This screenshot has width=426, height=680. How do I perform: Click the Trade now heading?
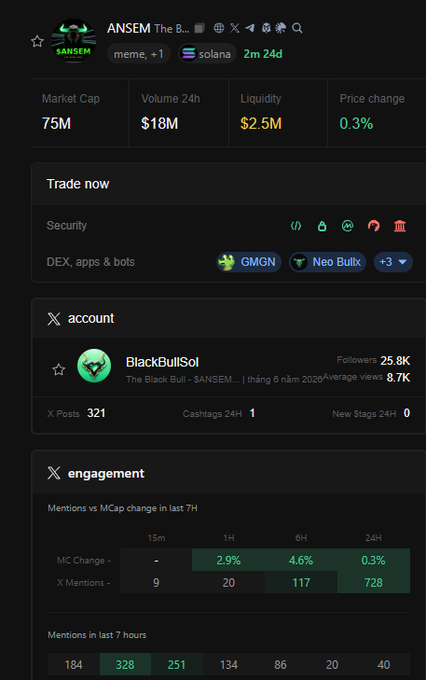point(78,184)
